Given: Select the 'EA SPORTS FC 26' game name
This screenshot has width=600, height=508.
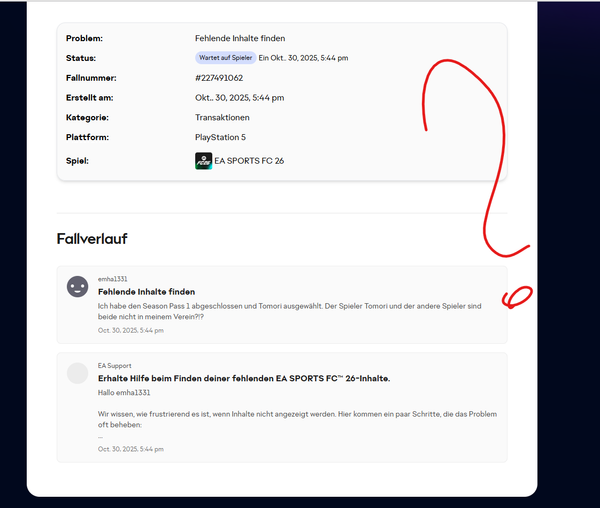Looking at the screenshot, I should pyautogui.click(x=249, y=160).
